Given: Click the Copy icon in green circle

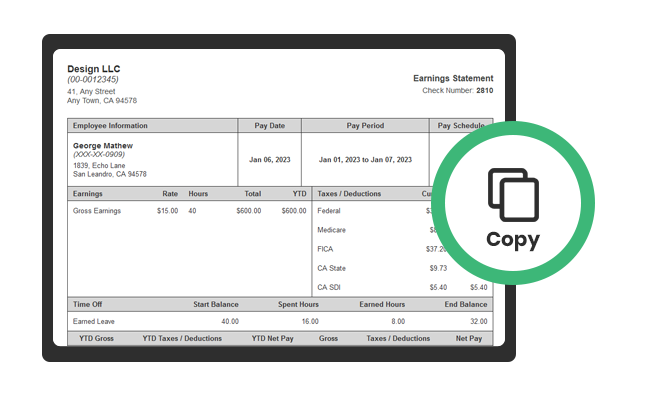Looking at the screenshot, I should (x=513, y=194).
